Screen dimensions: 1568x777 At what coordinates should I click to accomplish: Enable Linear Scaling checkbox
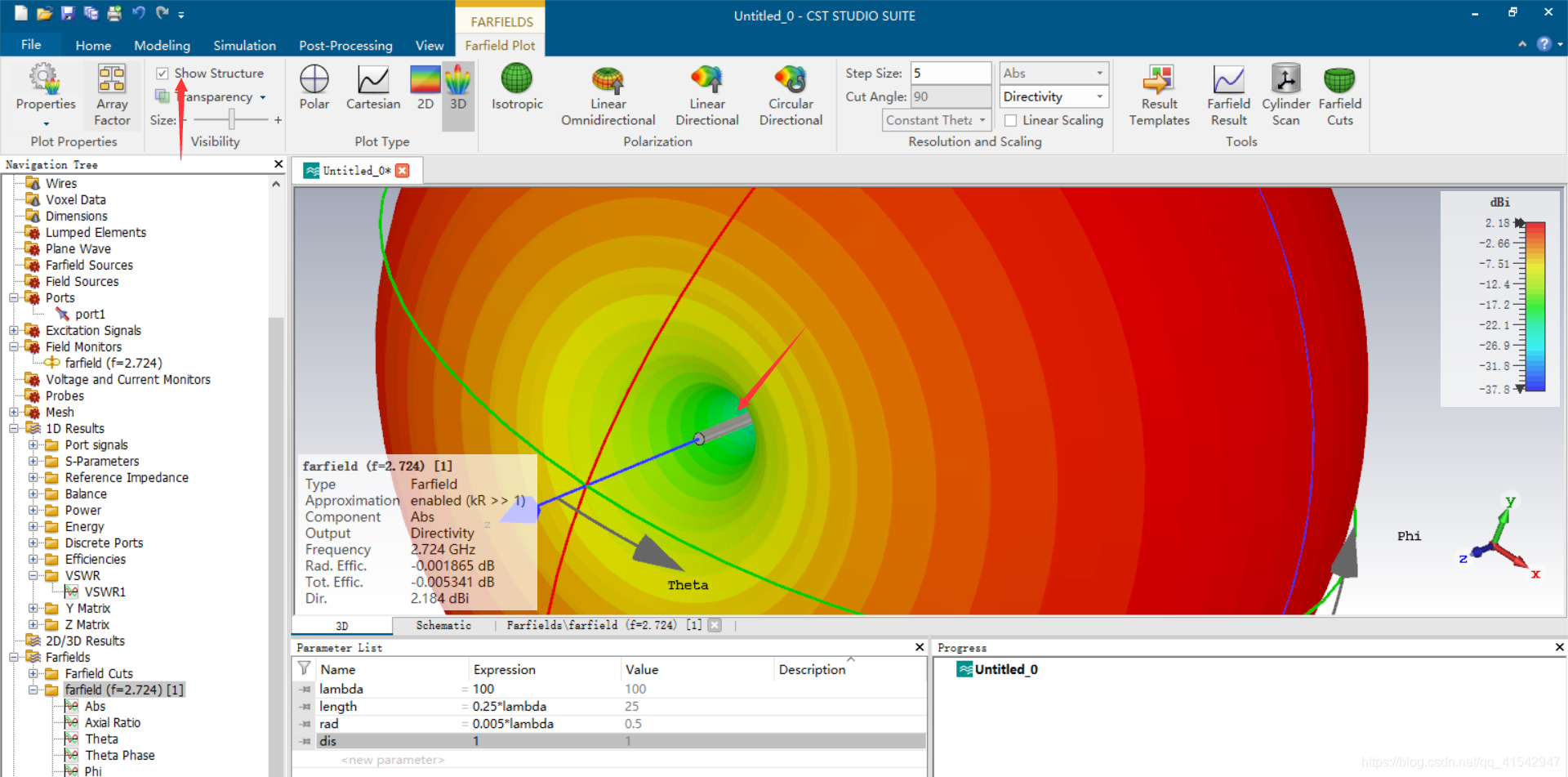[x=1011, y=120]
